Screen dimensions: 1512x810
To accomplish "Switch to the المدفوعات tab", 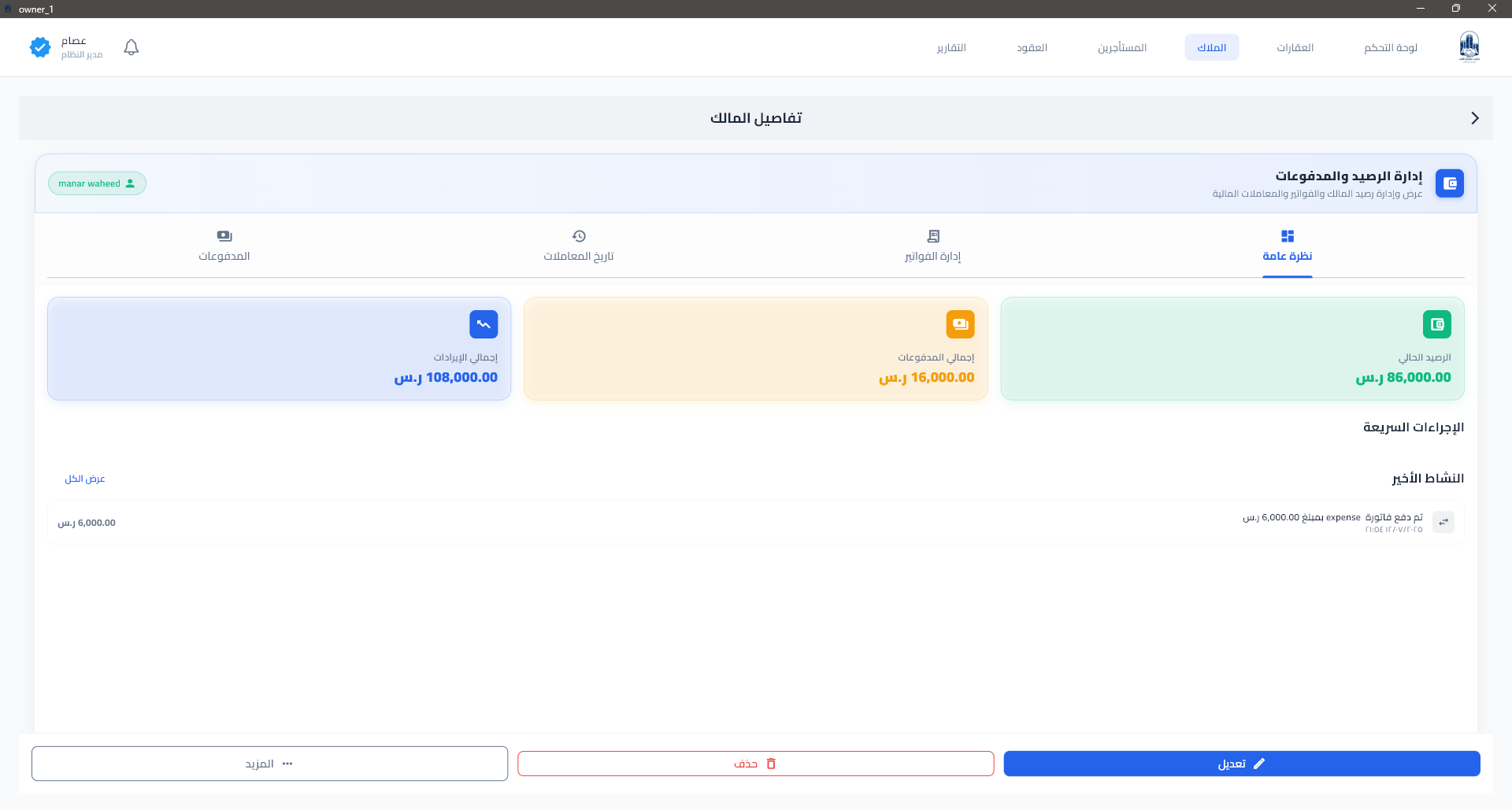I will tap(224, 247).
